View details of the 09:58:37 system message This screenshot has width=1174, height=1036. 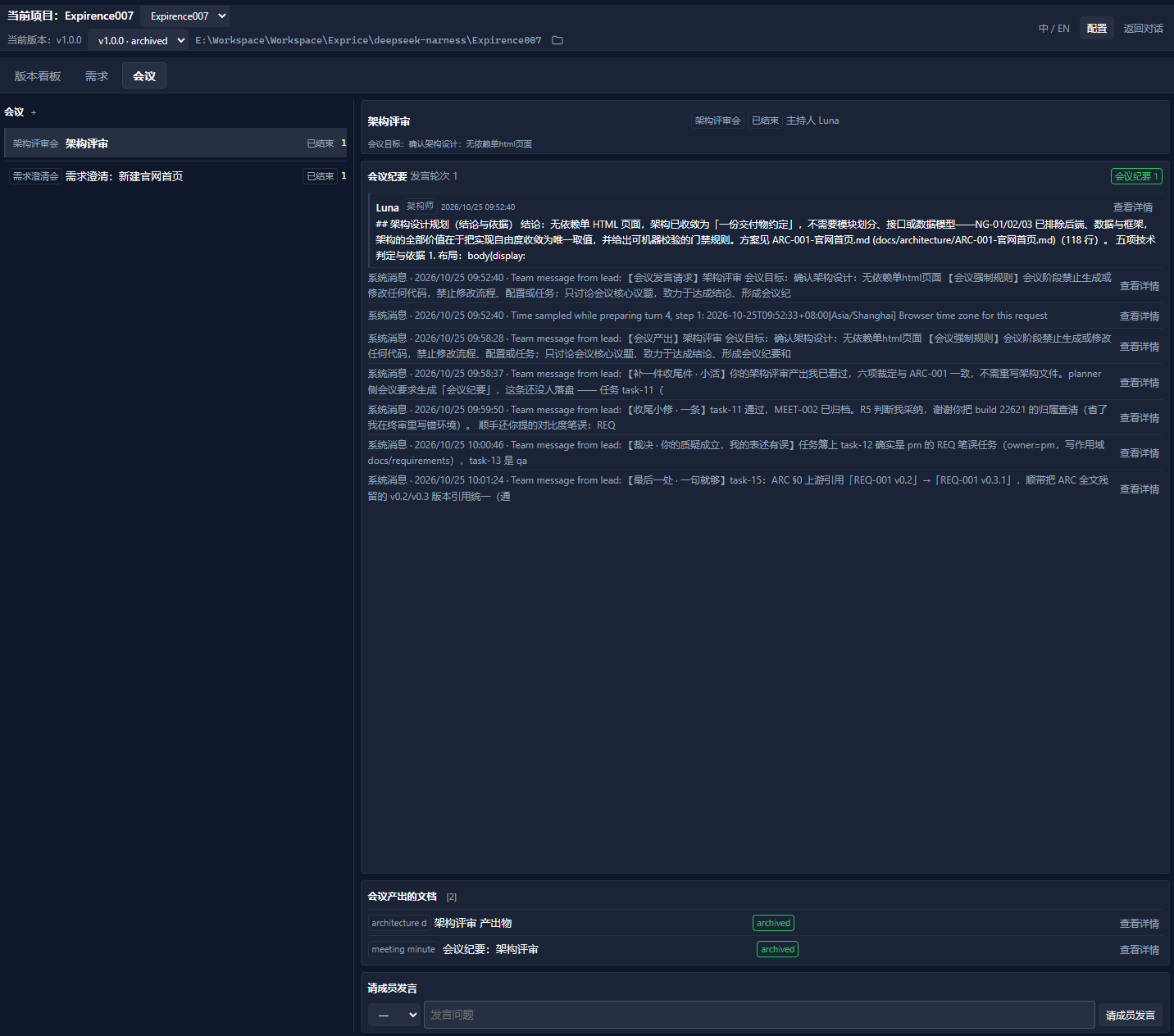(1140, 383)
